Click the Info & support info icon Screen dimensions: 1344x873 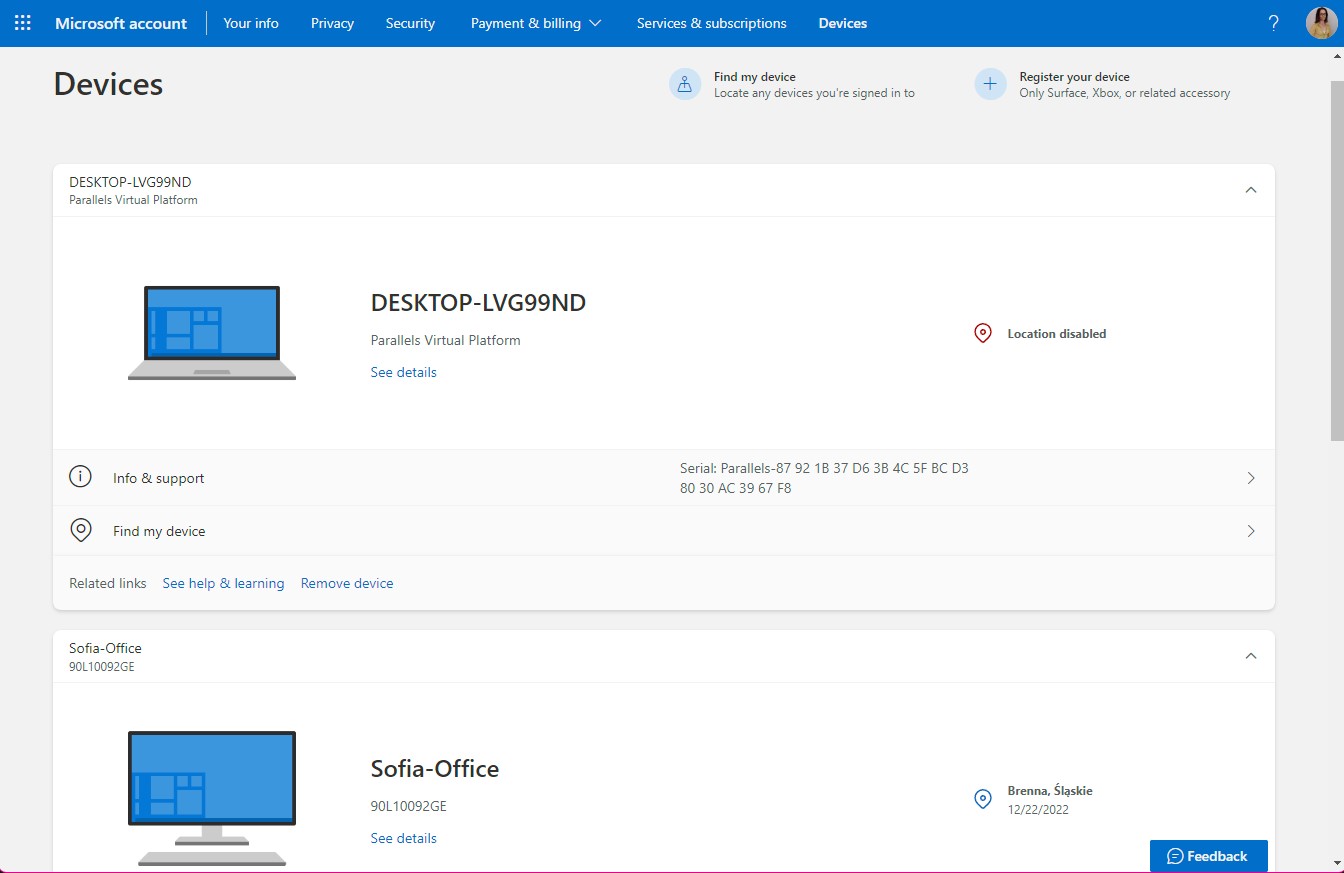coord(80,476)
